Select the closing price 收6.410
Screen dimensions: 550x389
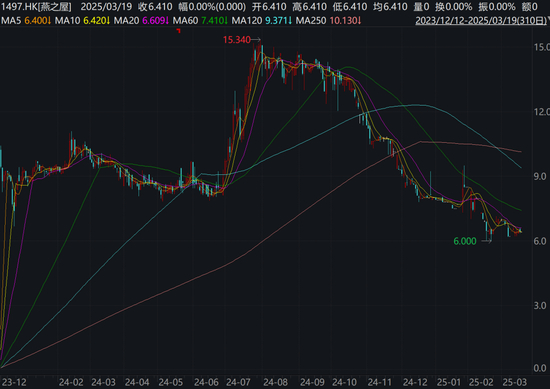pos(155,7)
